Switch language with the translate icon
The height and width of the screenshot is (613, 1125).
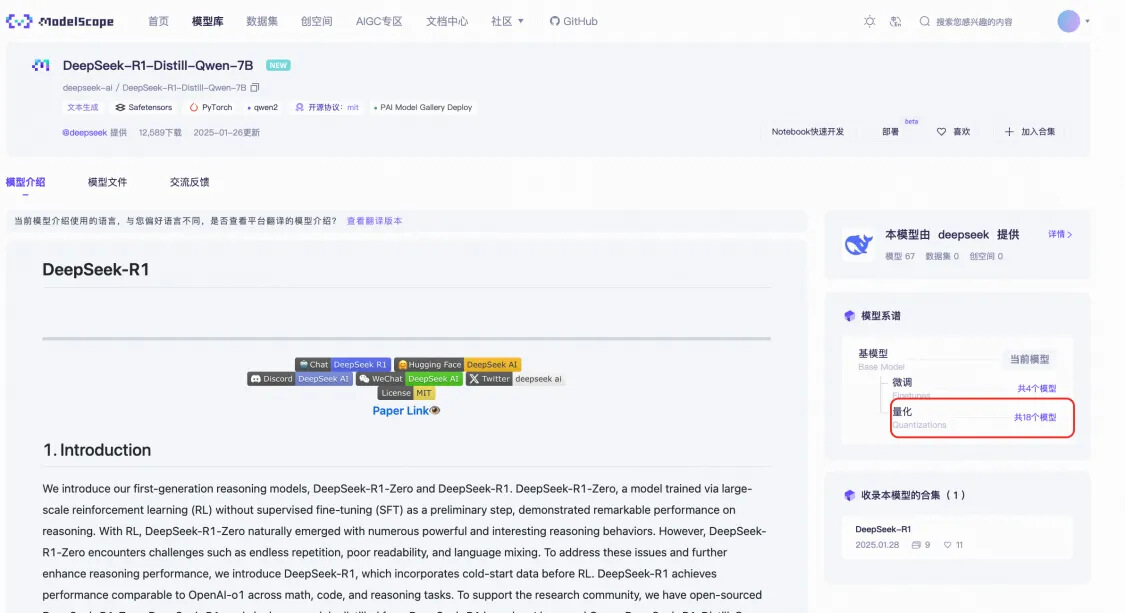(895, 22)
